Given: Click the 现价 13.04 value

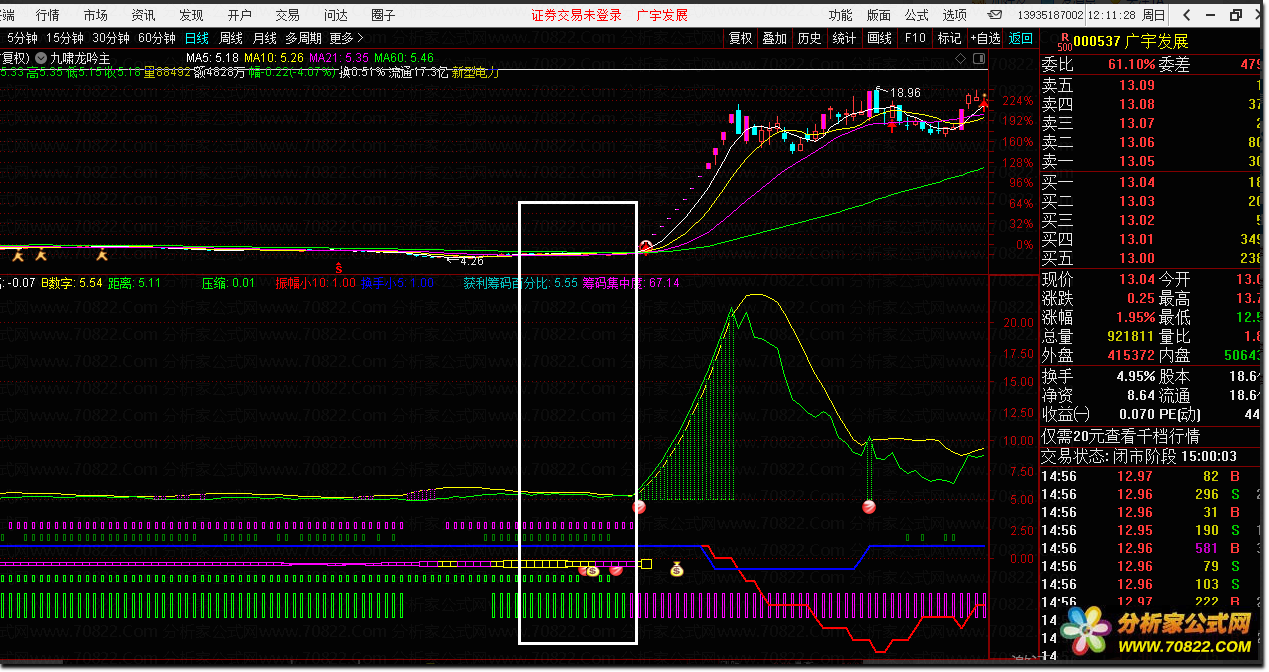Looking at the screenshot, I should click(x=1136, y=279).
